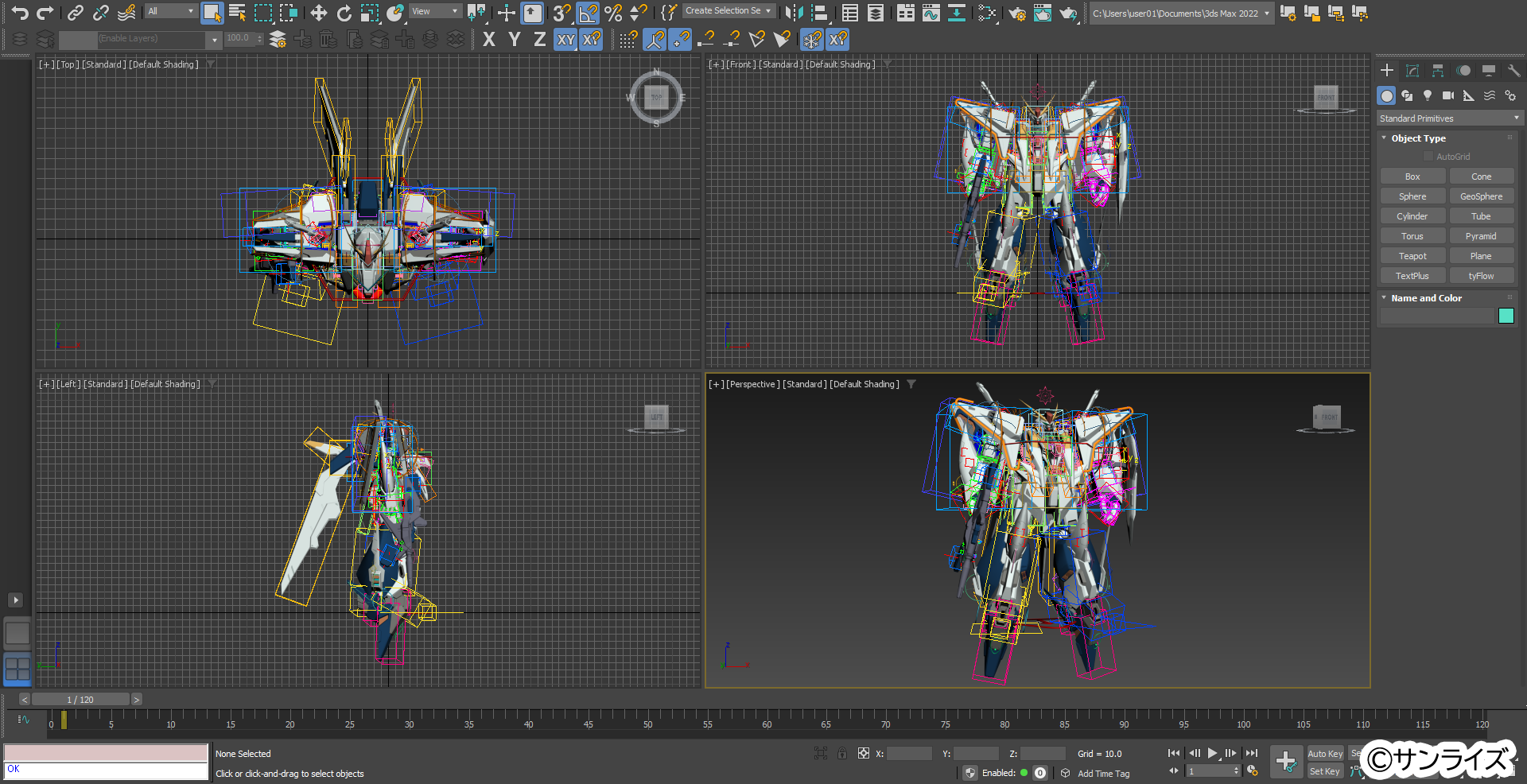The width and height of the screenshot is (1527, 784).
Task: Switch to the Create panel tab
Action: click(1387, 71)
